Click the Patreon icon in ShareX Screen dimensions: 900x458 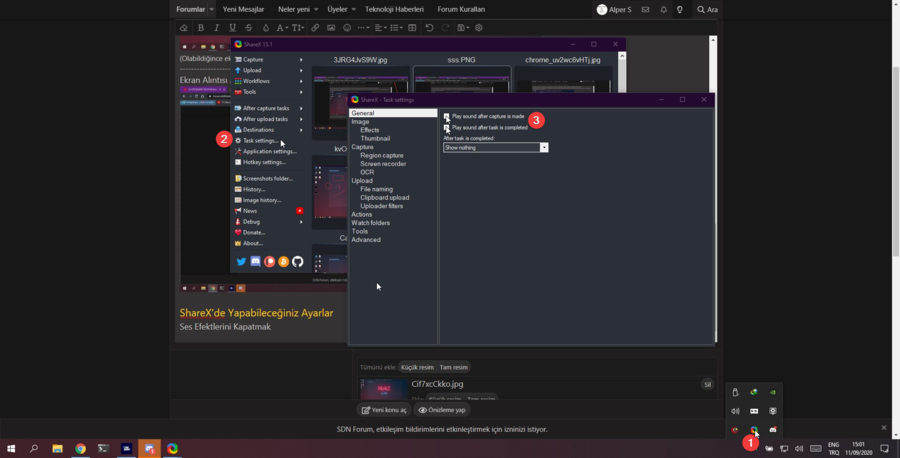pos(269,262)
